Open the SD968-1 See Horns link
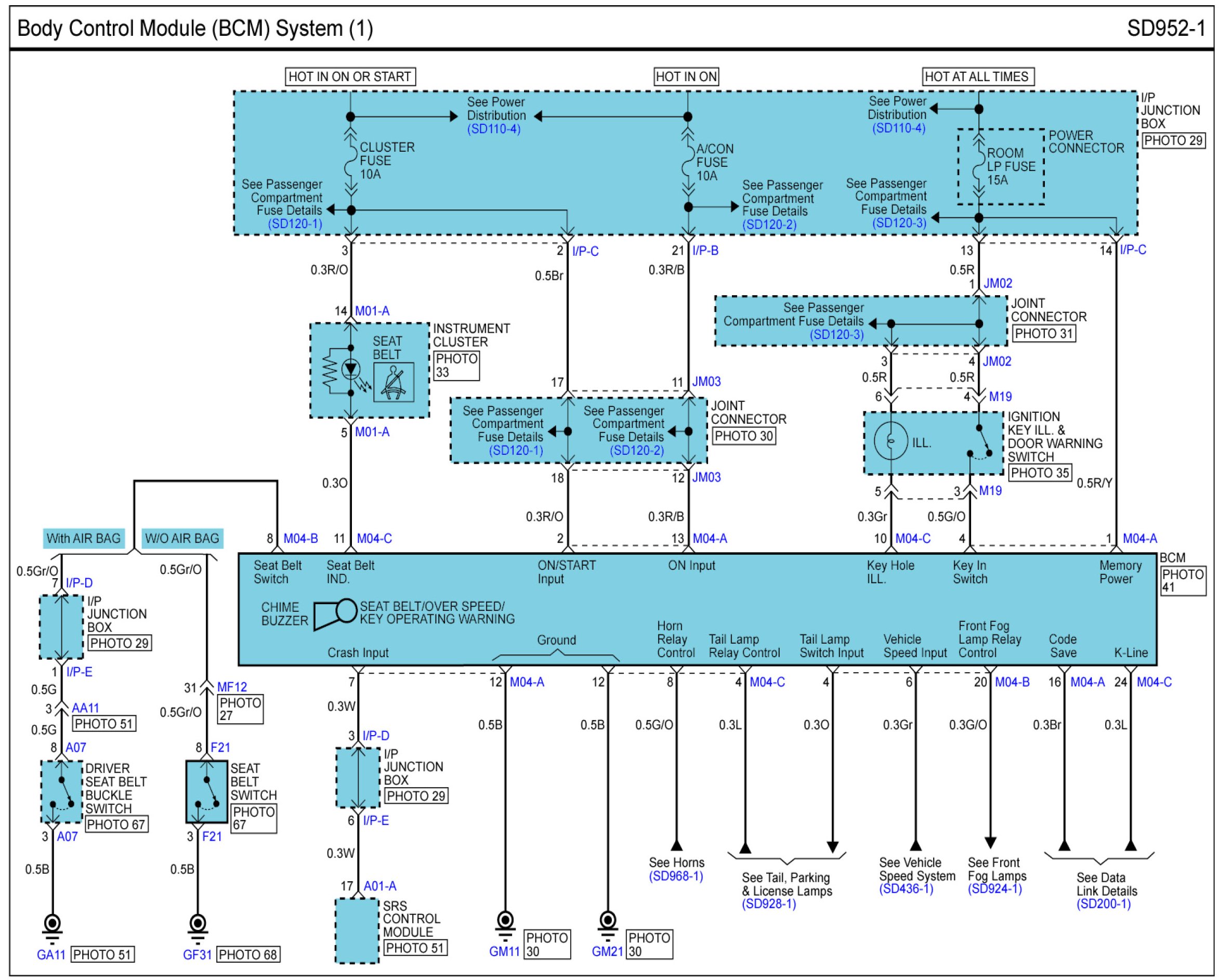This screenshot has width=1219, height=980. tap(676, 876)
